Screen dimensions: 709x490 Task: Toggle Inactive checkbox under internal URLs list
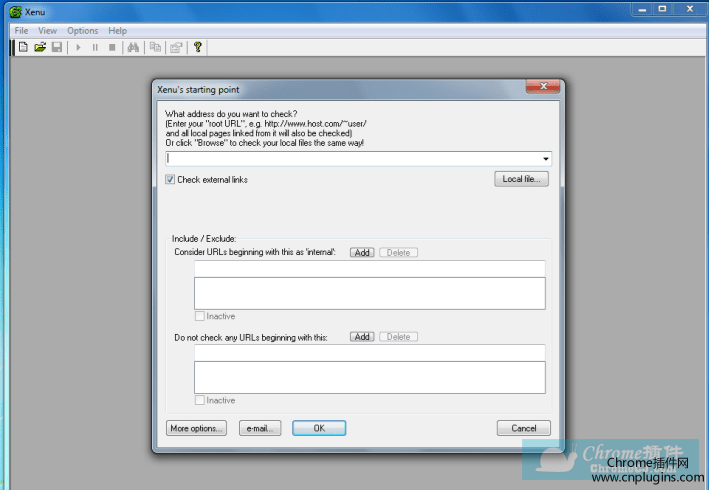point(199,316)
